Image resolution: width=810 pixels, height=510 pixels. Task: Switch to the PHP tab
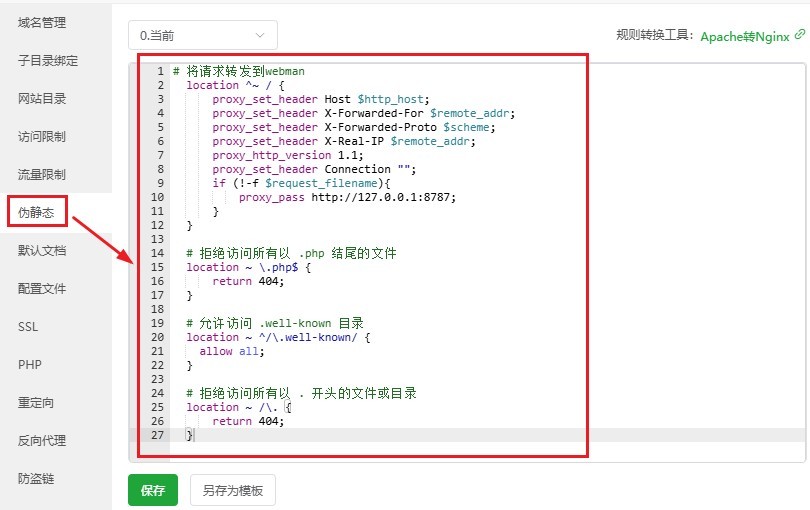pos(29,365)
